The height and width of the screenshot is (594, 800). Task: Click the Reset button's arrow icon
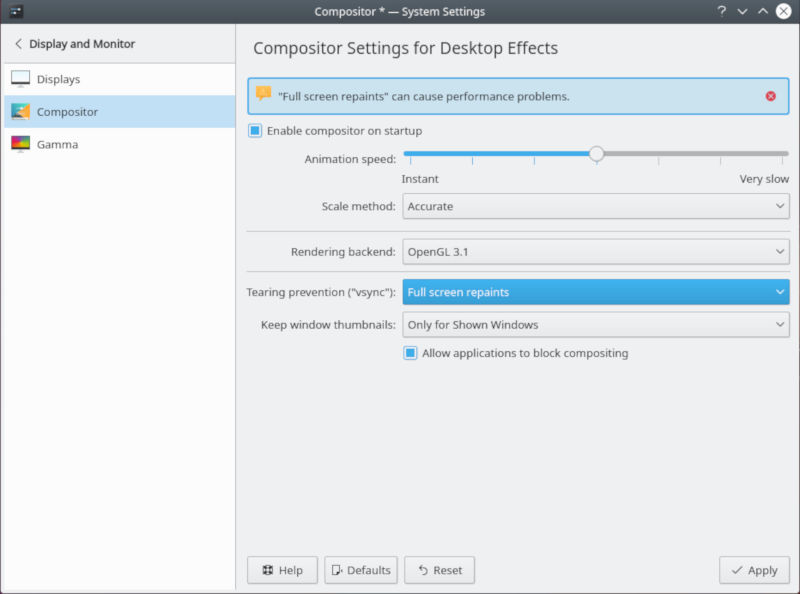[422, 570]
